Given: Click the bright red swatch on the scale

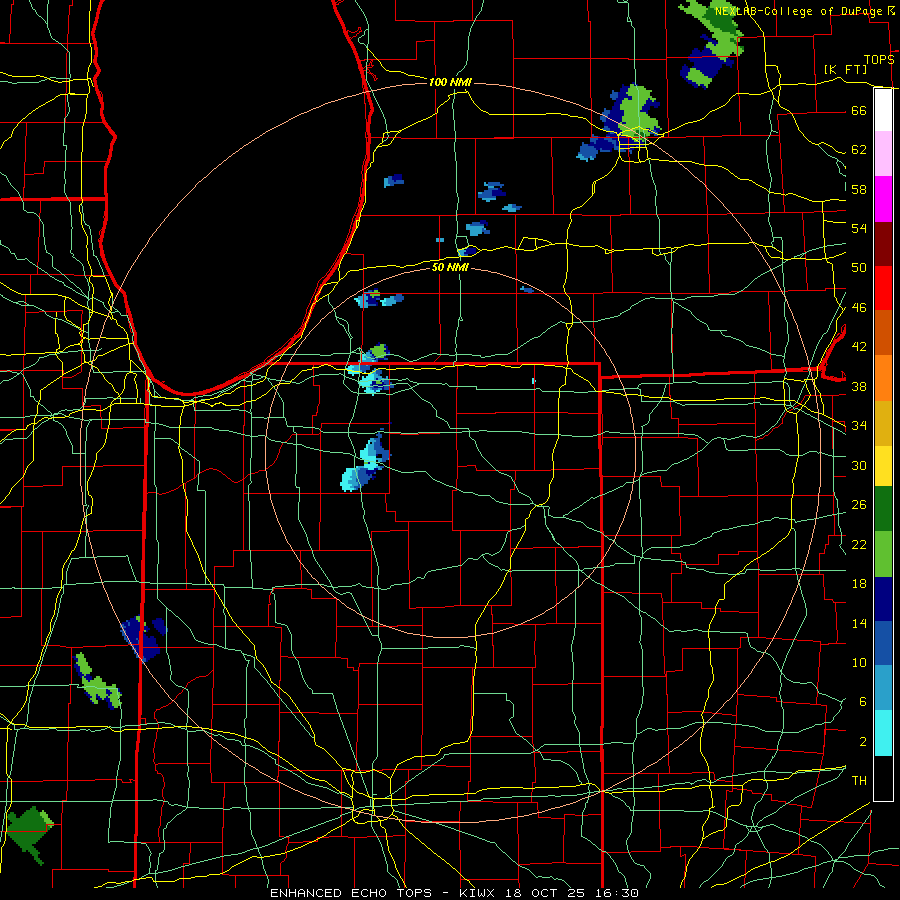Looking at the screenshot, I should pos(883,288).
